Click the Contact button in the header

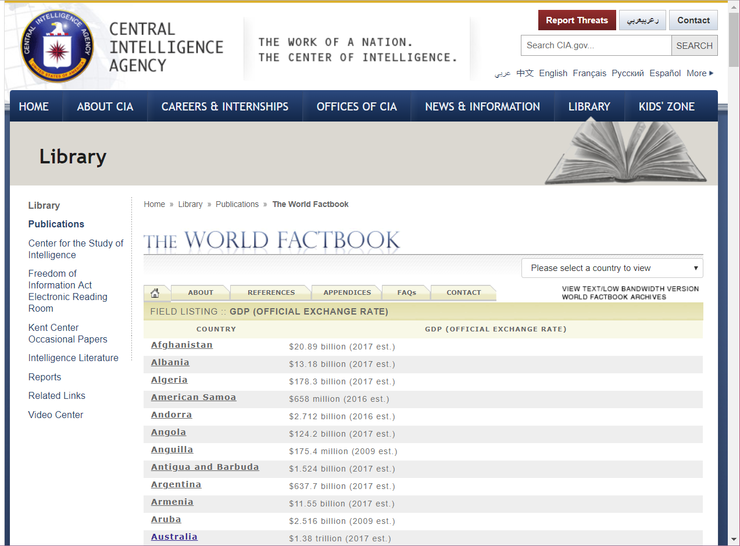[693, 20]
